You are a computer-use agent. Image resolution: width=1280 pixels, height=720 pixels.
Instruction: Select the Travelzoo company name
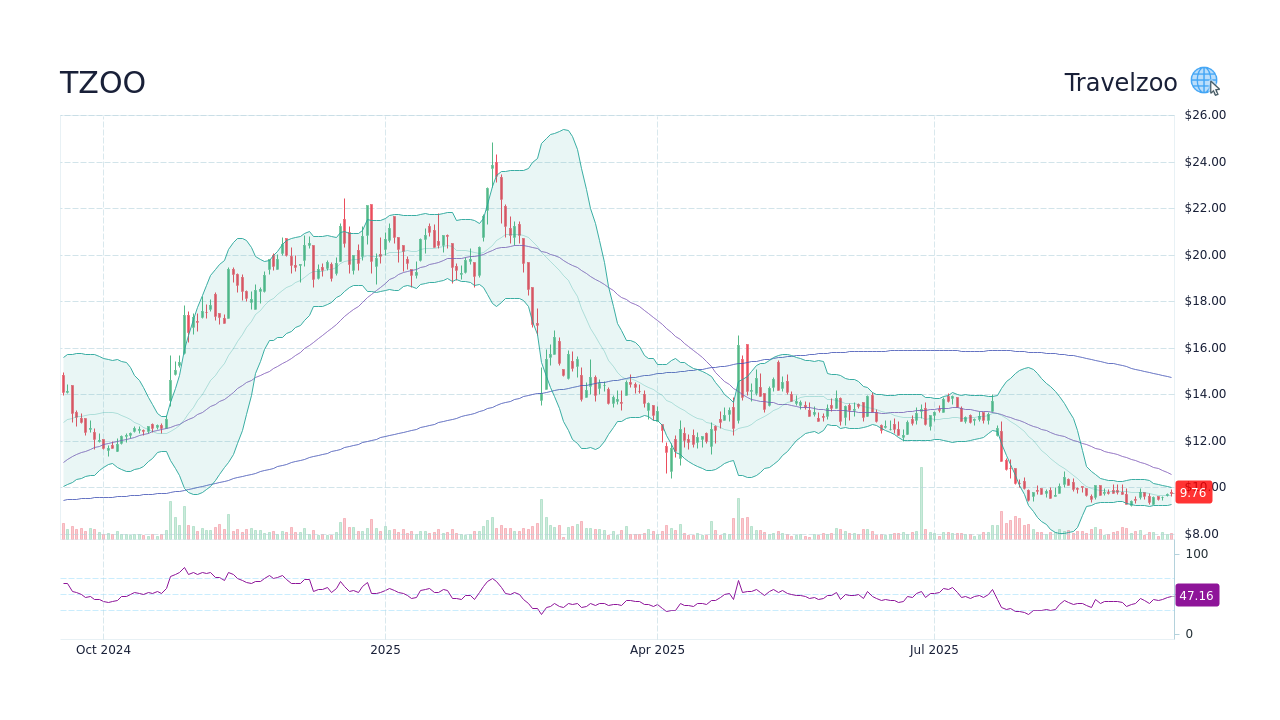click(1120, 82)
